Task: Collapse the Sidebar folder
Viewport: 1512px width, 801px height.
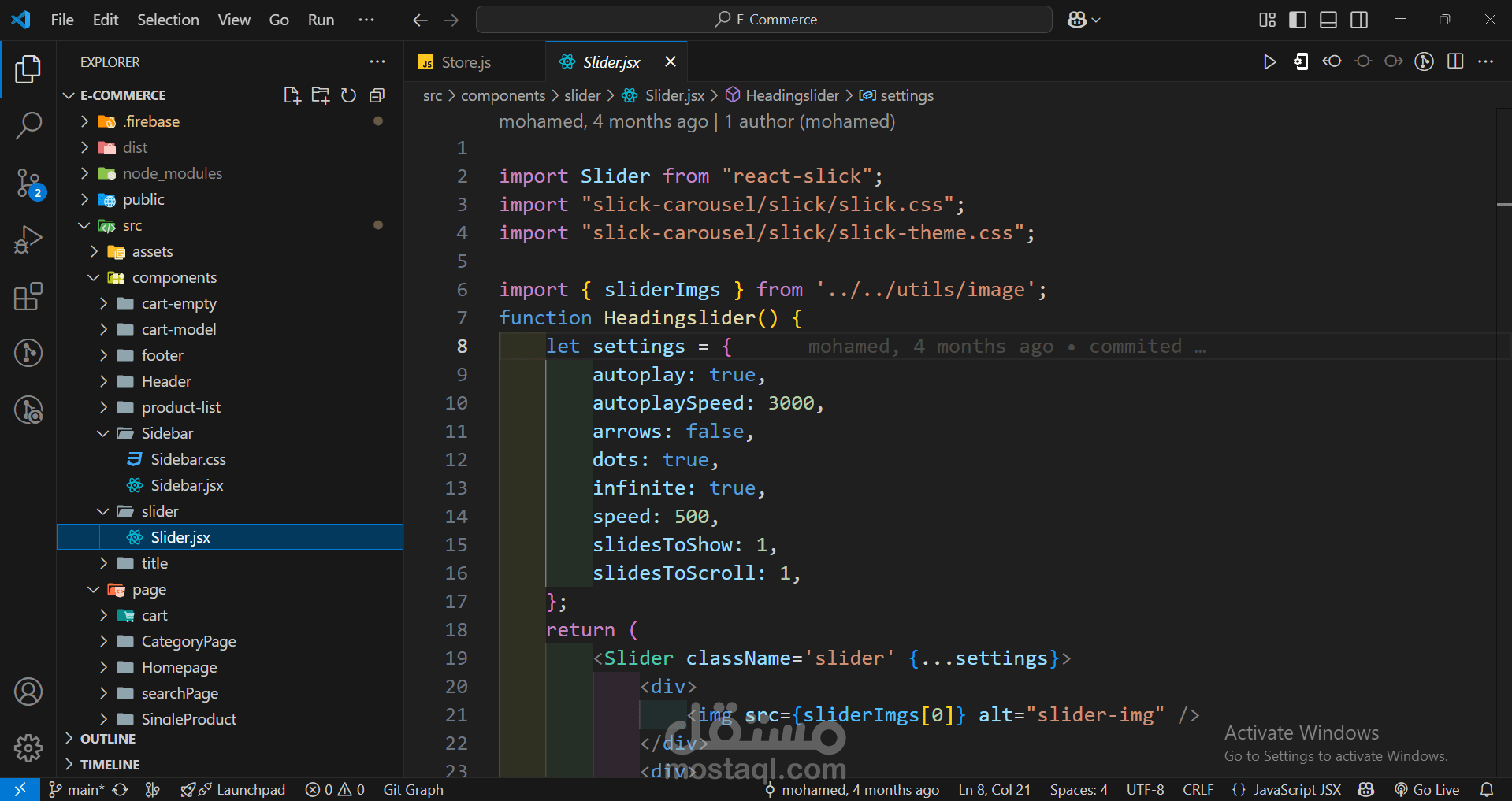Action: [230, 433]
